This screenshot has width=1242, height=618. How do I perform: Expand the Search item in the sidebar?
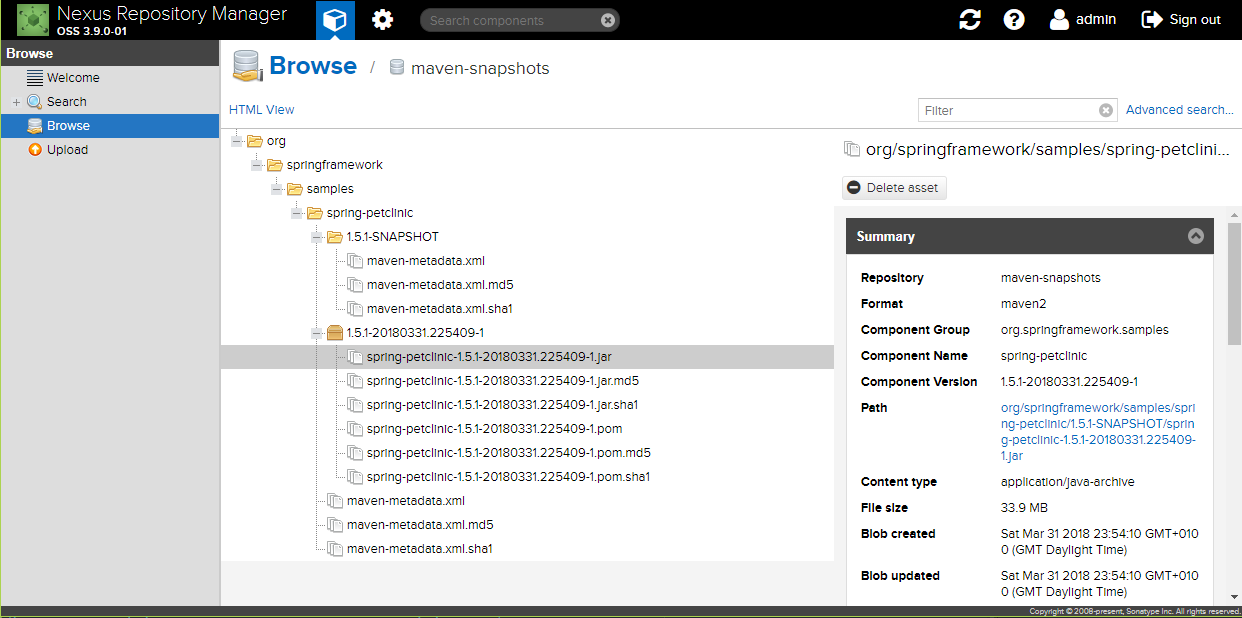[16, 102]
